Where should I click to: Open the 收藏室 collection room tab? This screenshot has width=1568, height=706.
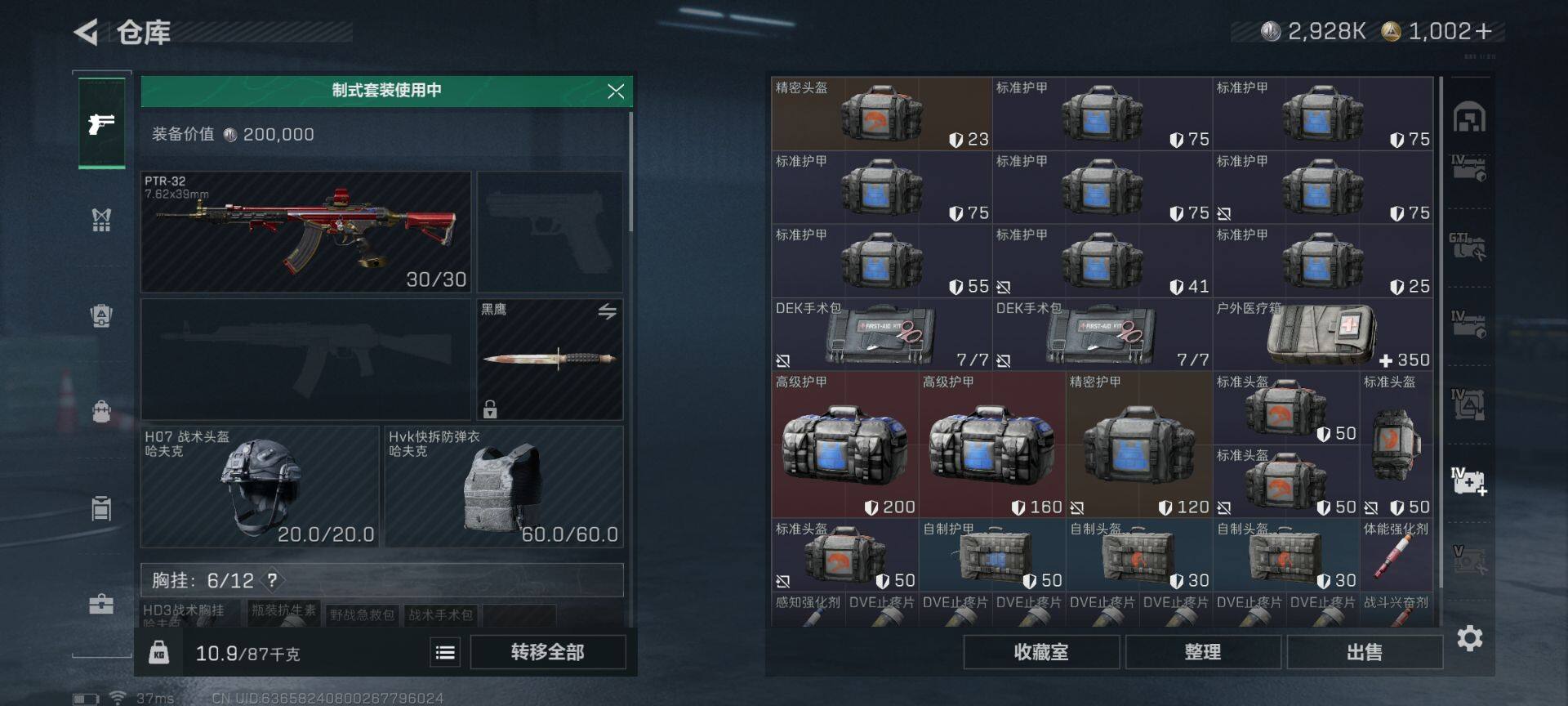(x=1041, y=652)
